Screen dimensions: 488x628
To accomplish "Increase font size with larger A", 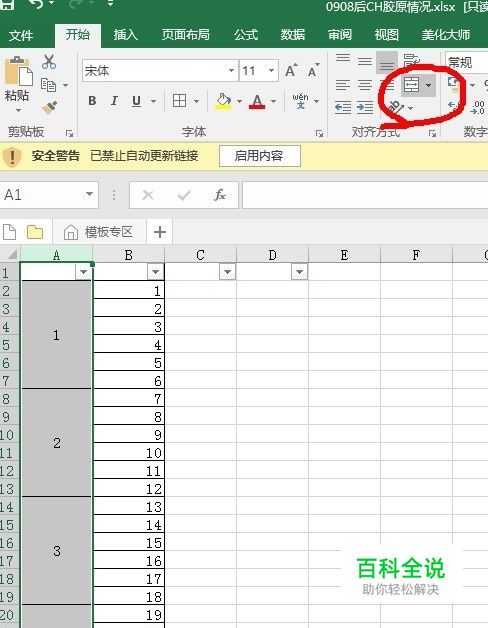I will [x=291, y=70].
